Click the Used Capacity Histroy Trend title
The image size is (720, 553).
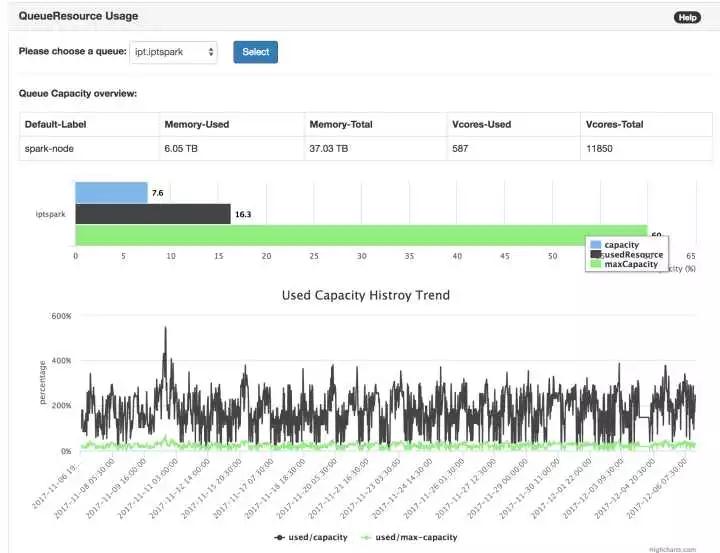pos(366,295)
